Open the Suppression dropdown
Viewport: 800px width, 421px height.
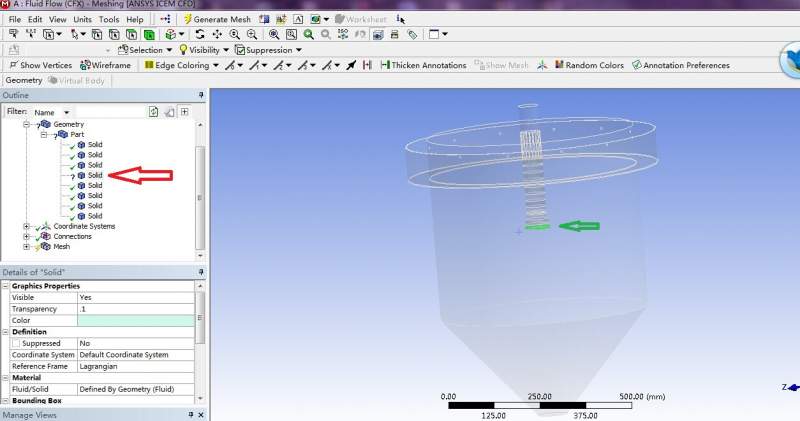pyautogui.click(x=268, y=50)
